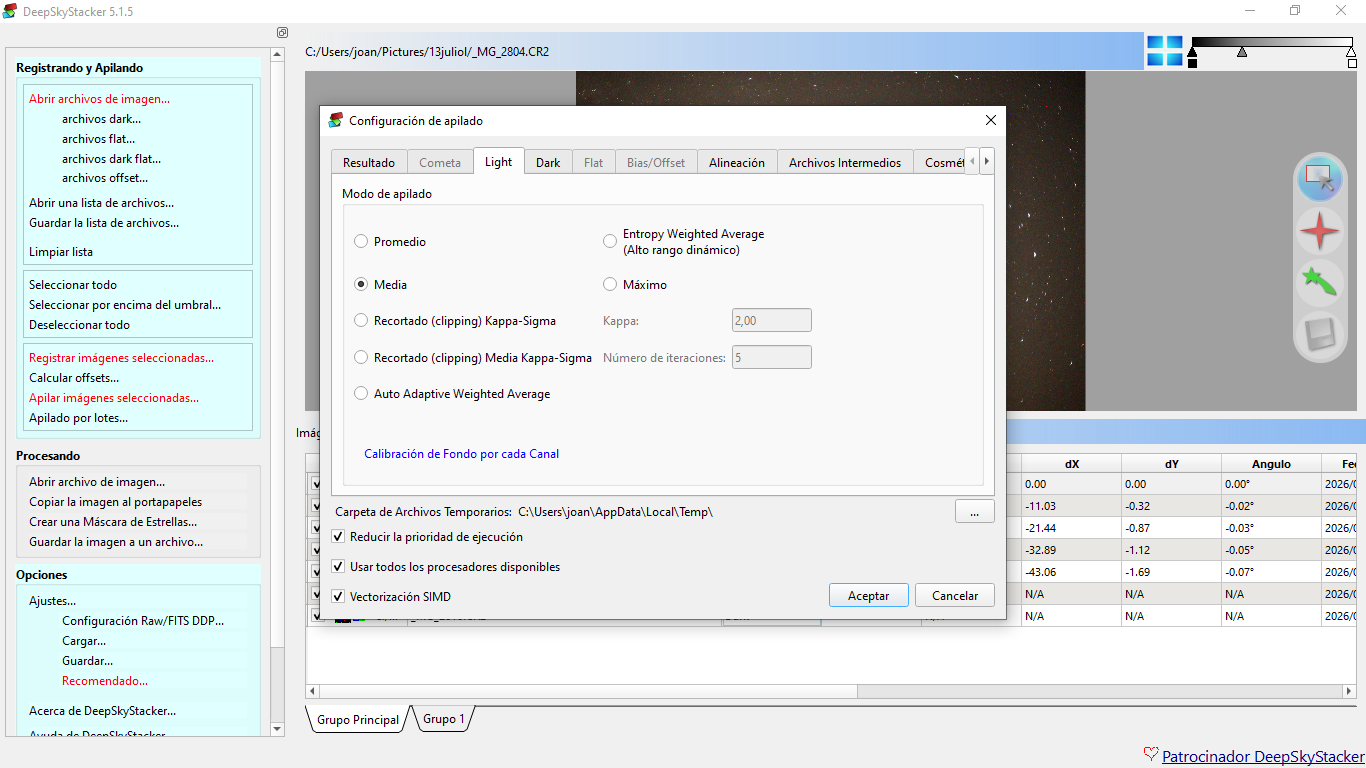Click Crear una Máscara de Estrellas

tap(113, 522)
